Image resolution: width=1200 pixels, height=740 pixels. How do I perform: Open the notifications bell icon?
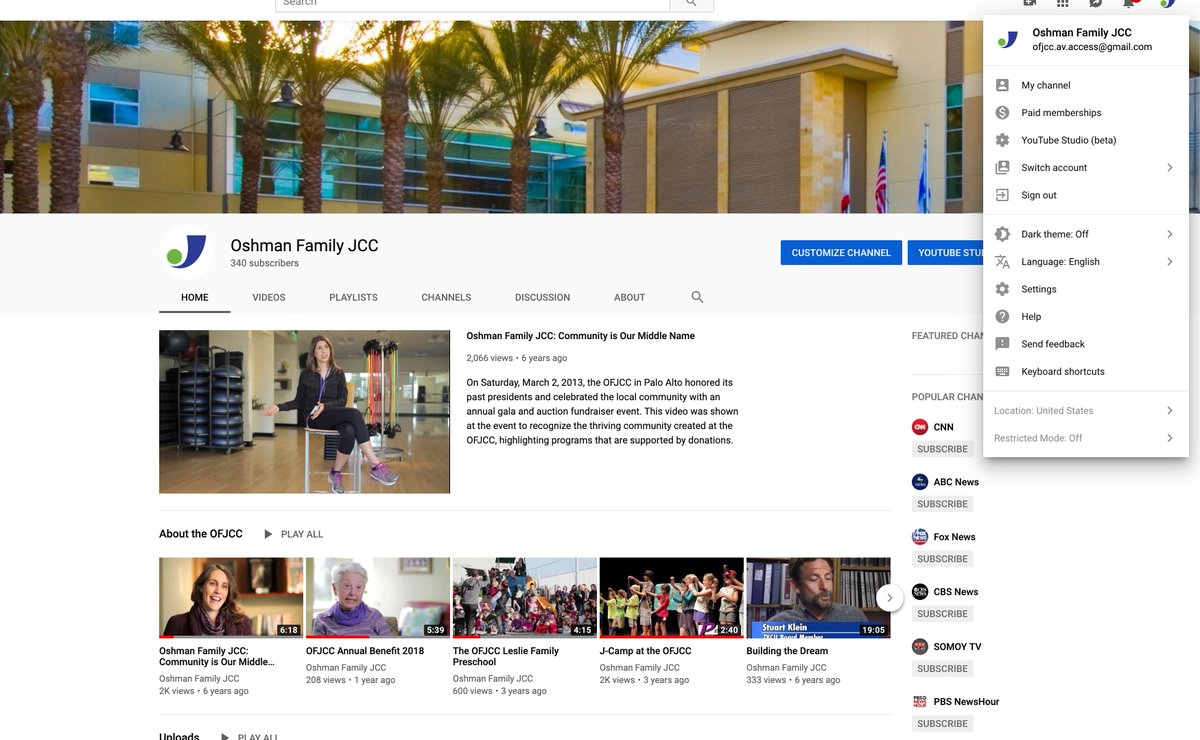1129,3
